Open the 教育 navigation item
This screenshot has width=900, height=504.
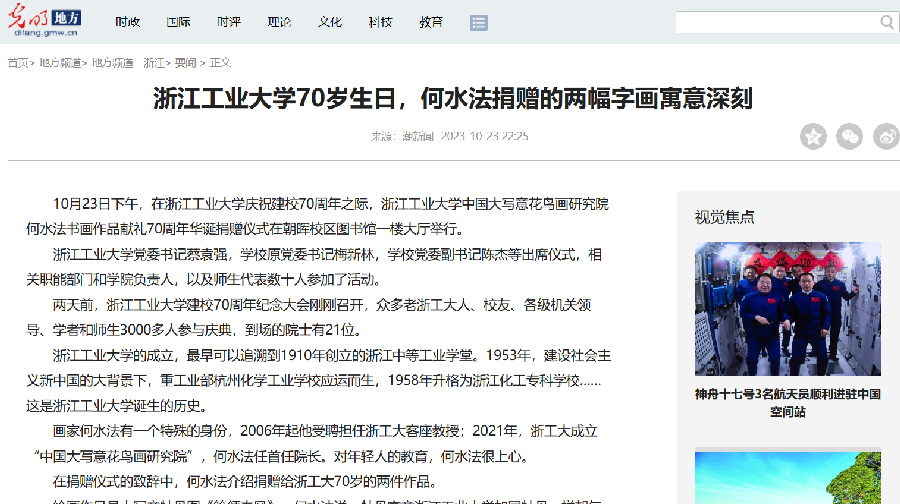(x=431, y=22)
